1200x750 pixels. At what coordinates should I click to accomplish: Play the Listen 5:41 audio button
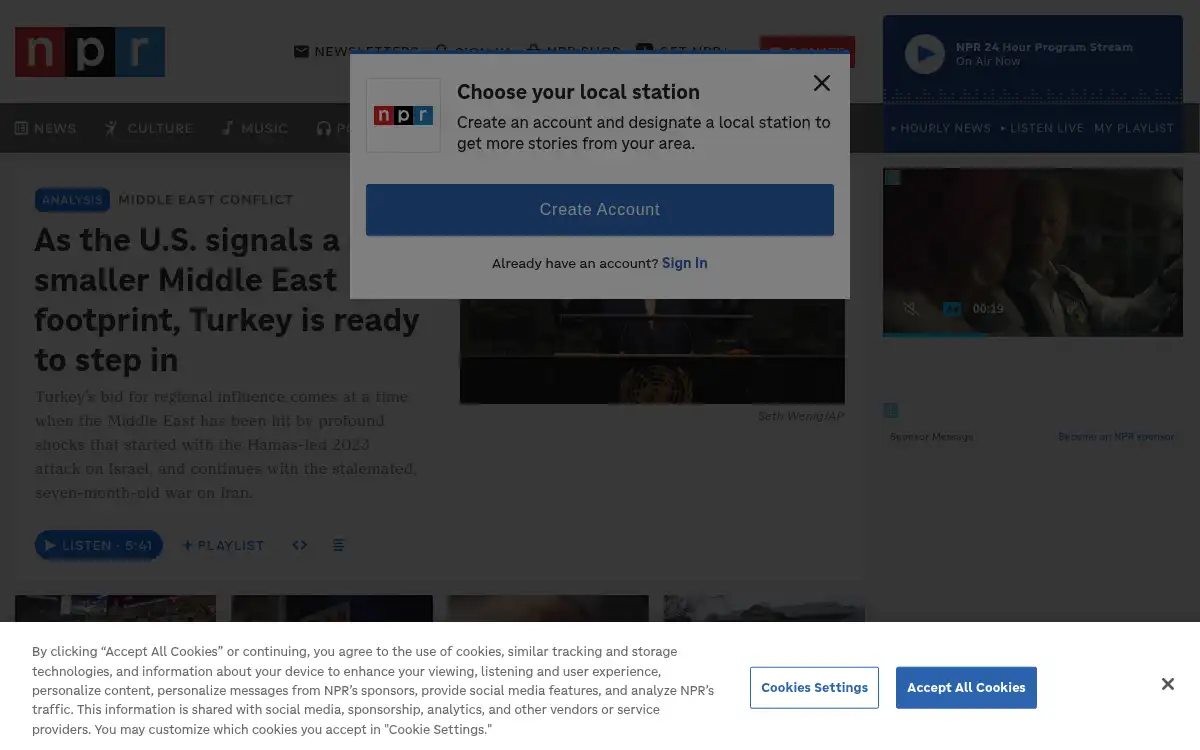pyautogui.click(x=98, y=545)
